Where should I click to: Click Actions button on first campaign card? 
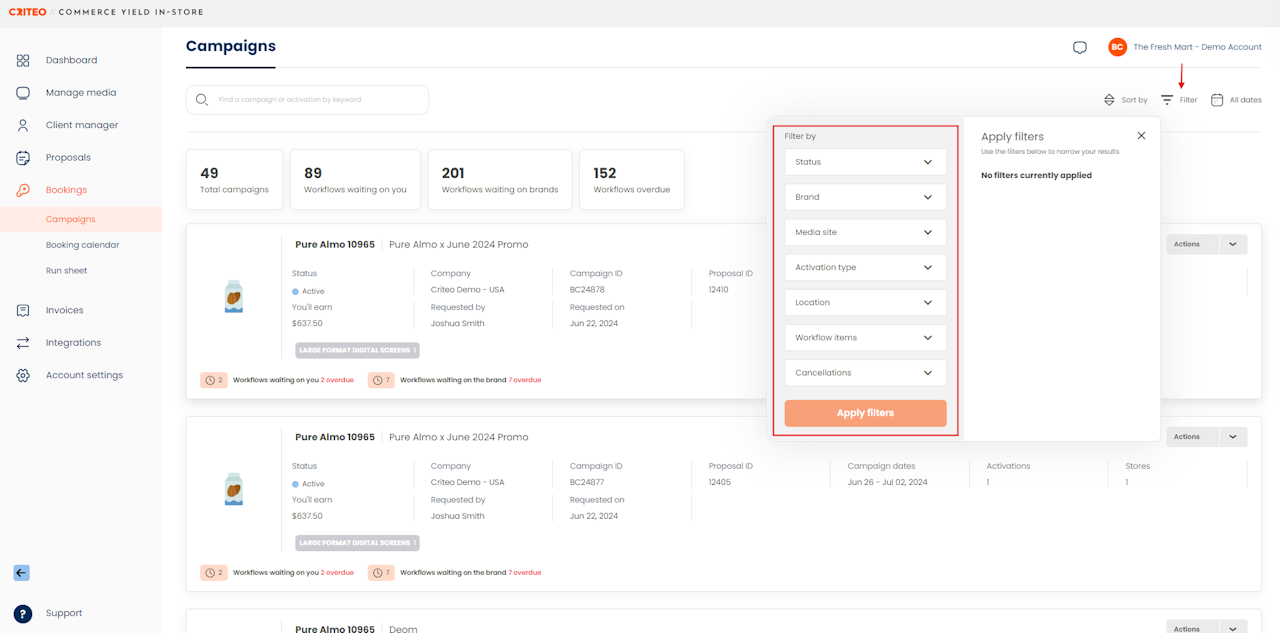click(1192, 244)
